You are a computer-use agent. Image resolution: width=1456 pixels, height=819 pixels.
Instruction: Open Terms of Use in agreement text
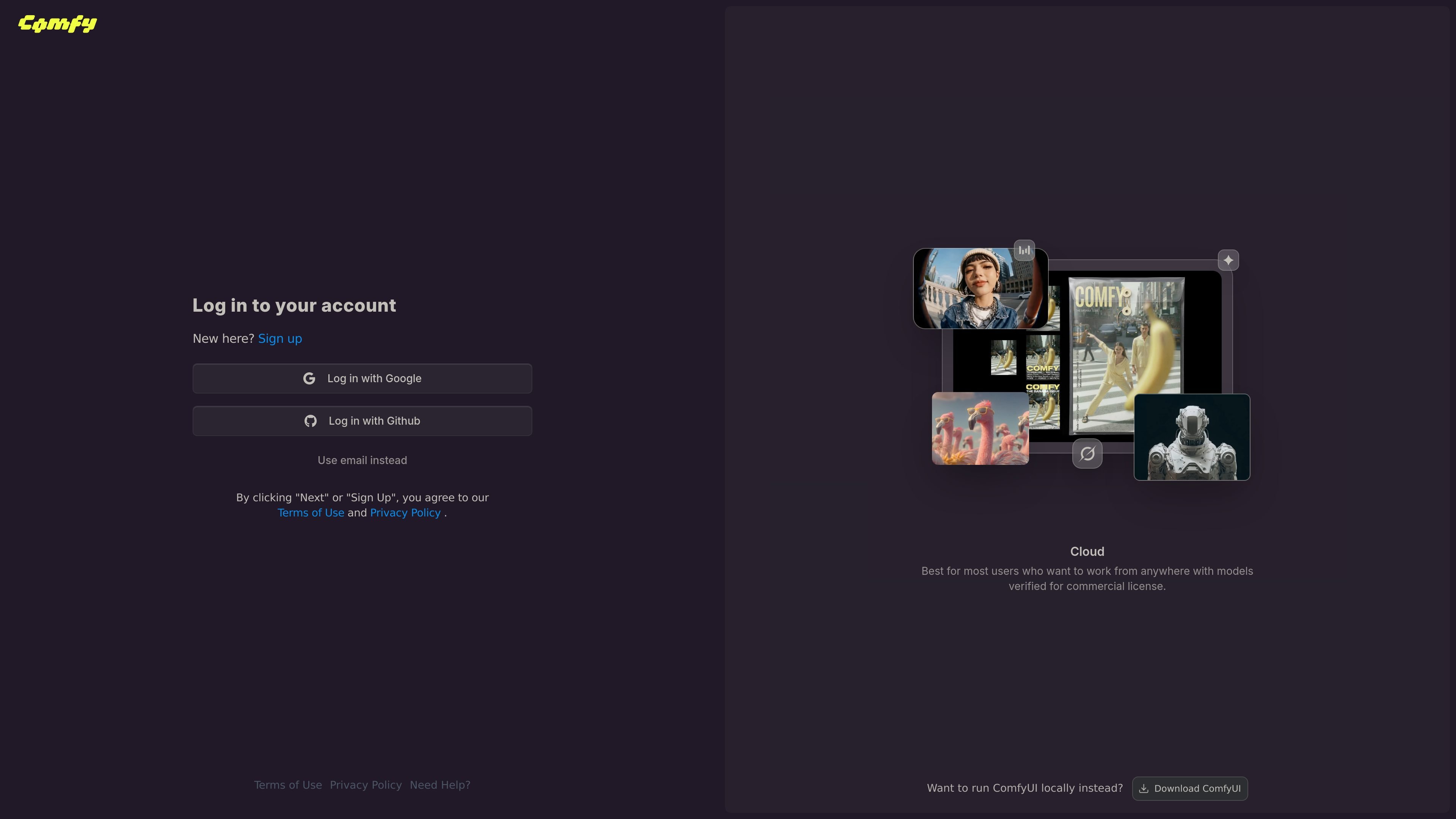coord(311,513)
